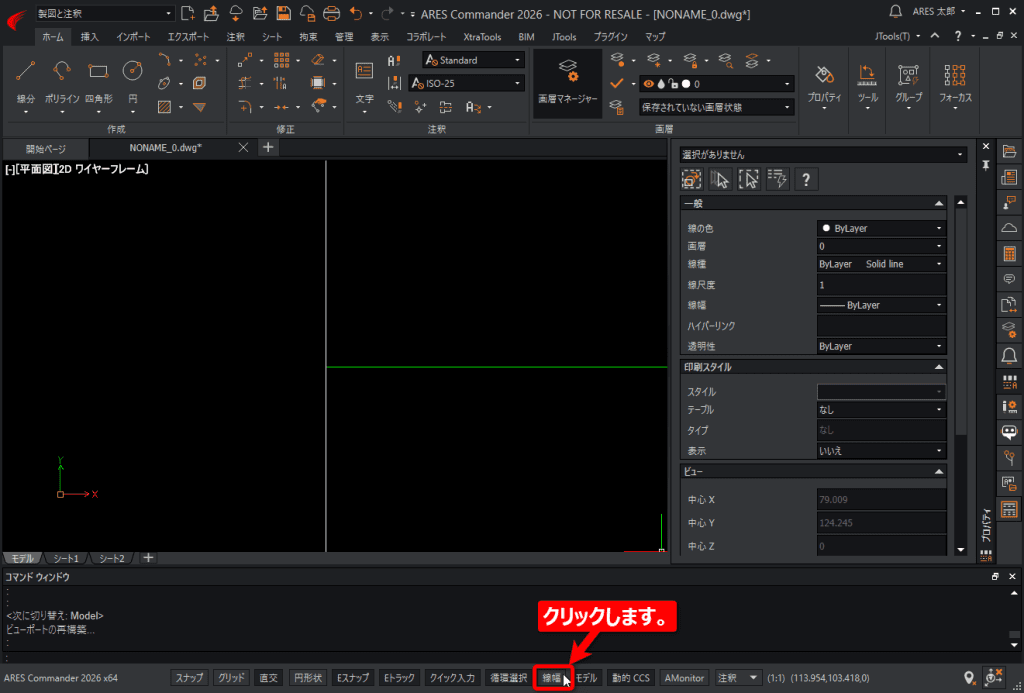Click the 線尺度 value field
The height and width of the screenshot is (693, 1024).
(882, 285)
